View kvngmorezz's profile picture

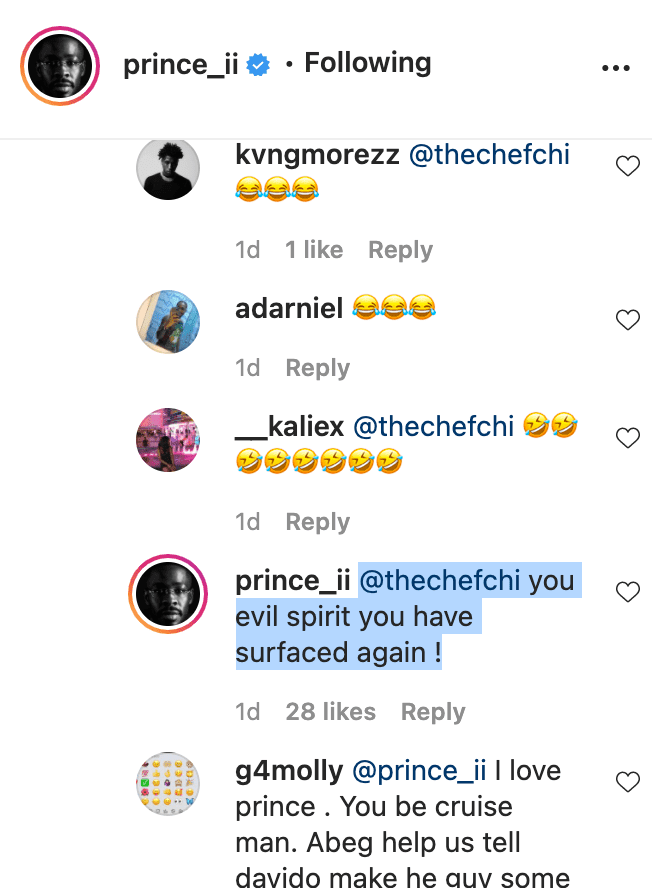168,169
